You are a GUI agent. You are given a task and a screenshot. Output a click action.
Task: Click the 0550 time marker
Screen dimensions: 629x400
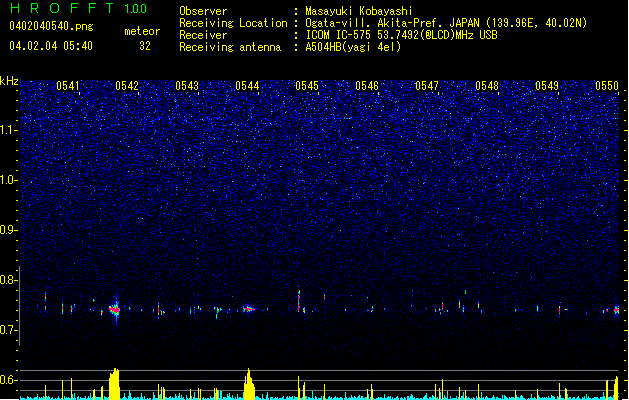(x=607, y=86)
